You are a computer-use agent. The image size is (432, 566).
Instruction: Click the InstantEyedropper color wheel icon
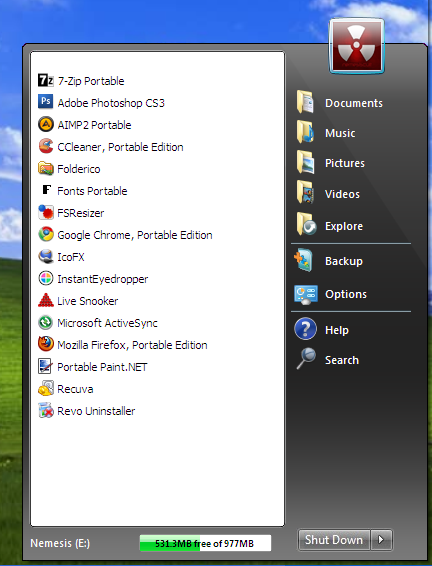46,278
